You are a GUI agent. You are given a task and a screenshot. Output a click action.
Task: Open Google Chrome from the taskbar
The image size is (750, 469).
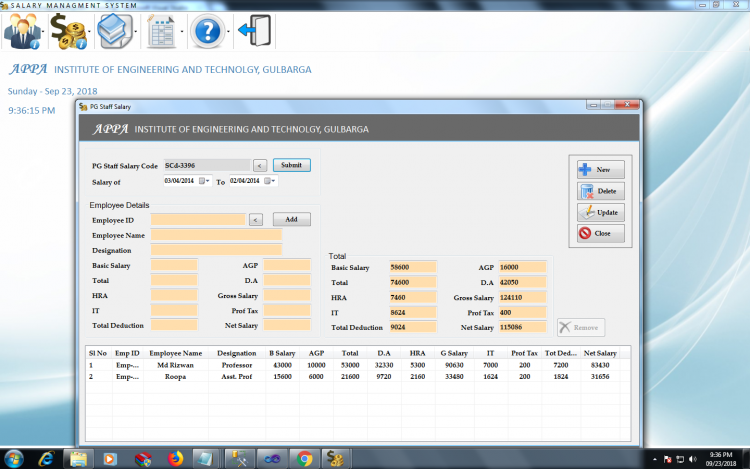click(303, 458)
